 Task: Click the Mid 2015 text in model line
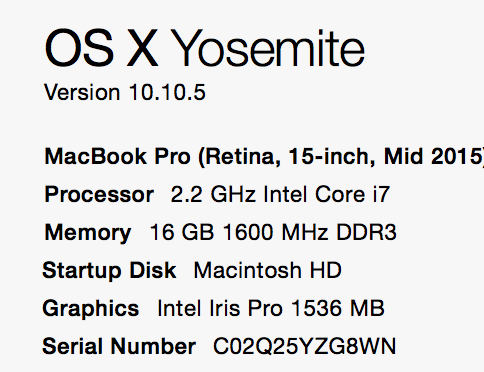[432, 156]
